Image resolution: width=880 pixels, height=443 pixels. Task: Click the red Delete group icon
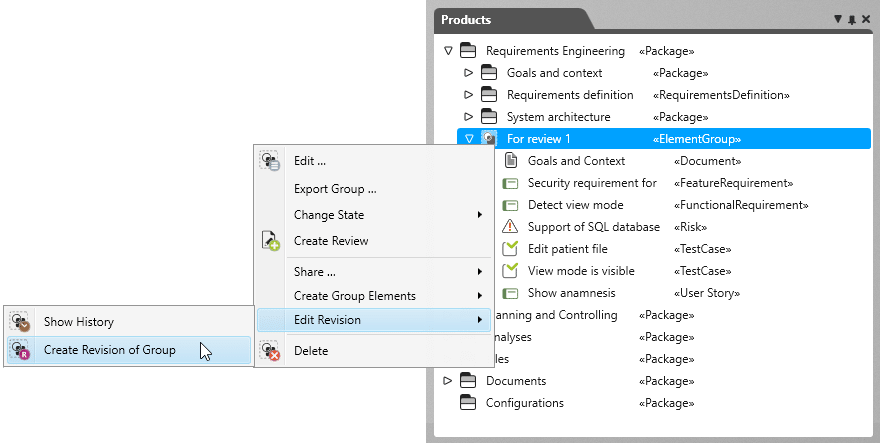270,351
